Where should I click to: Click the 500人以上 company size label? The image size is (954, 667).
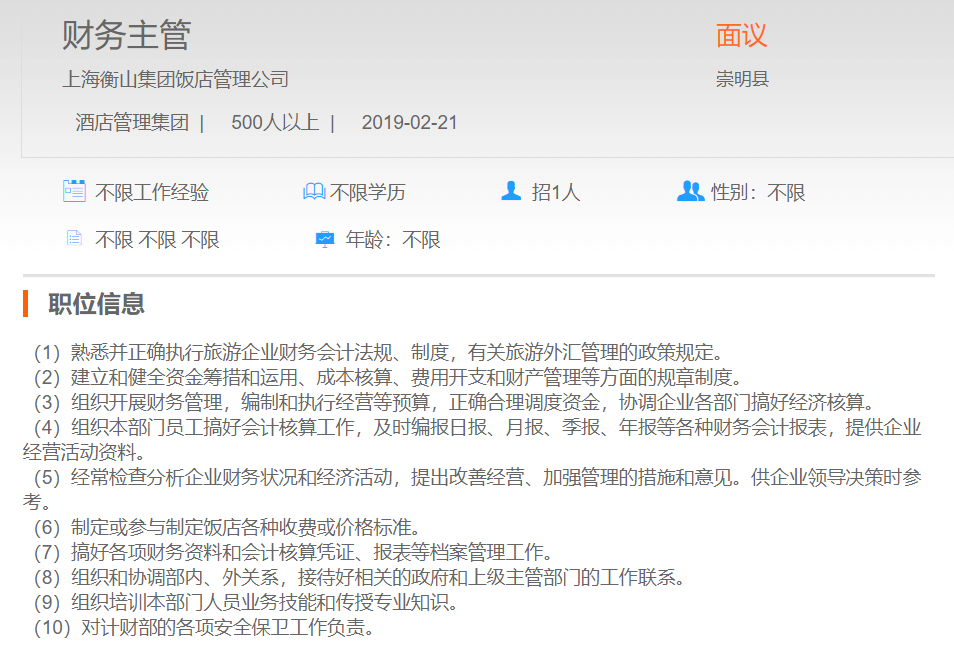click(x=275, y=123)
